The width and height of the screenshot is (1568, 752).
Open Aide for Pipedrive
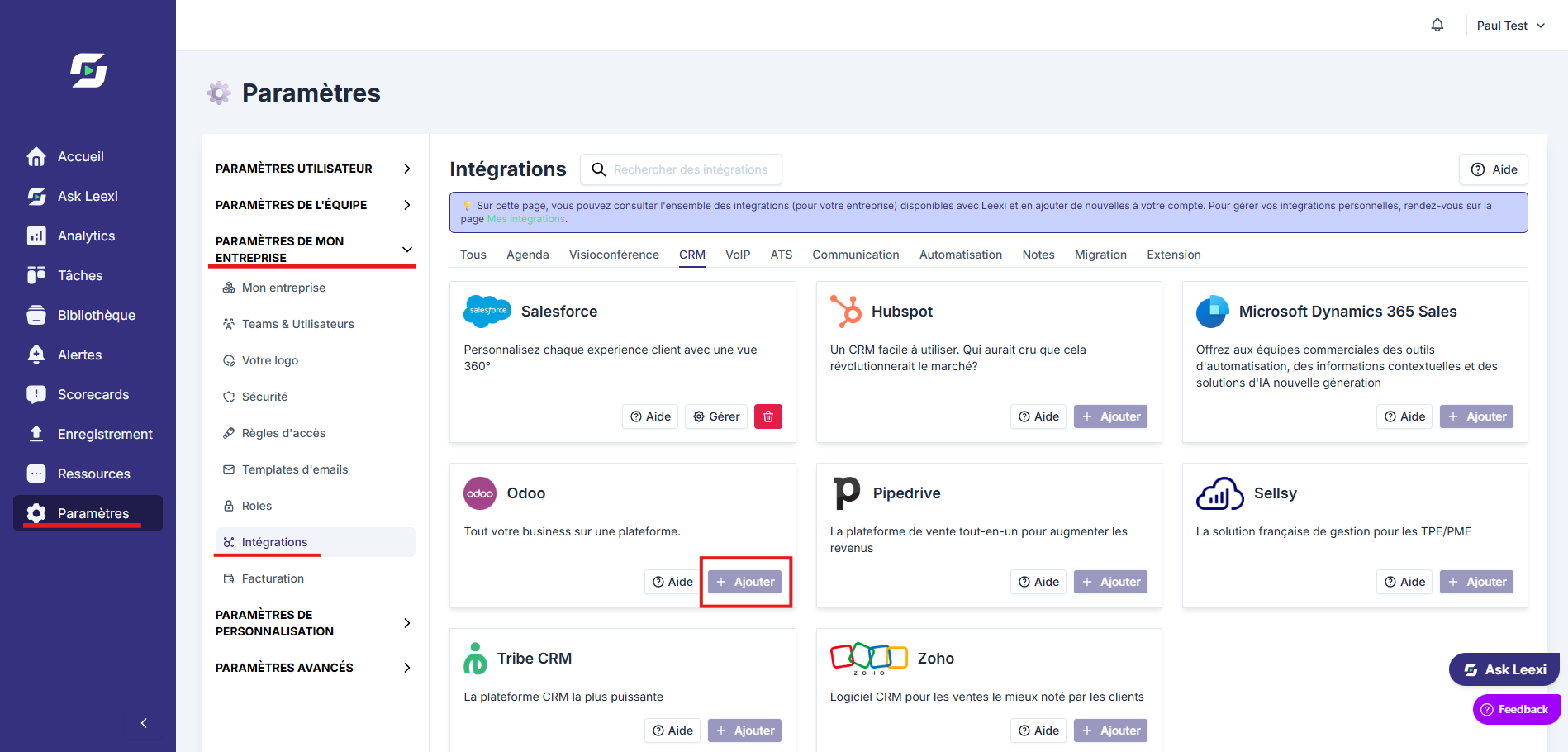[x=1038, y=582]
